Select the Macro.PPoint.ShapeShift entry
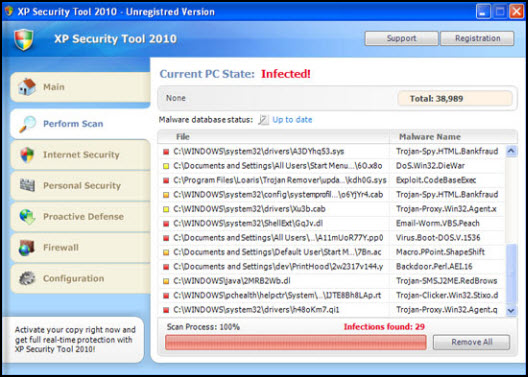528x377 pixels. 440,252
